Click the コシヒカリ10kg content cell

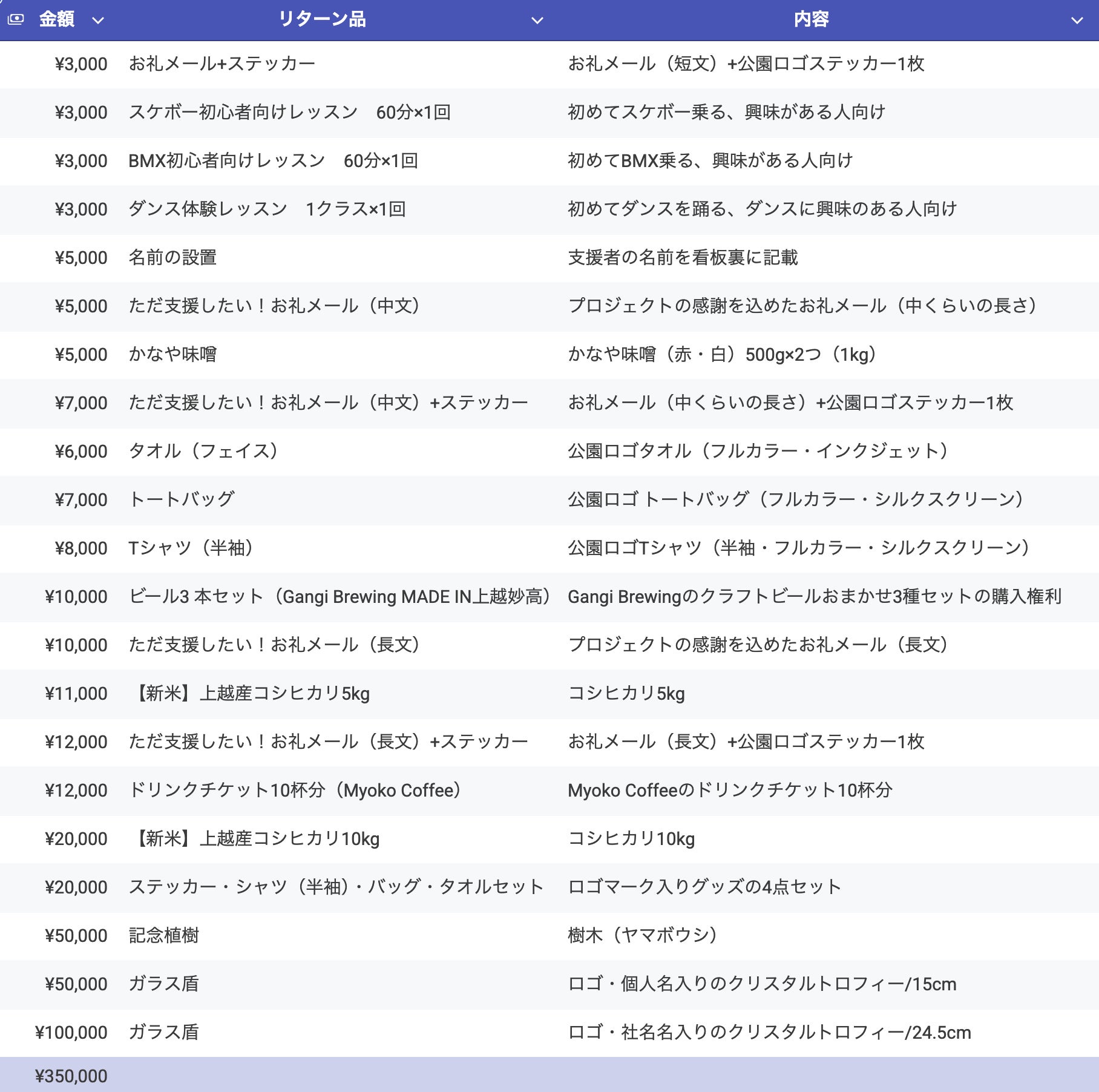[x=631, y=838]
